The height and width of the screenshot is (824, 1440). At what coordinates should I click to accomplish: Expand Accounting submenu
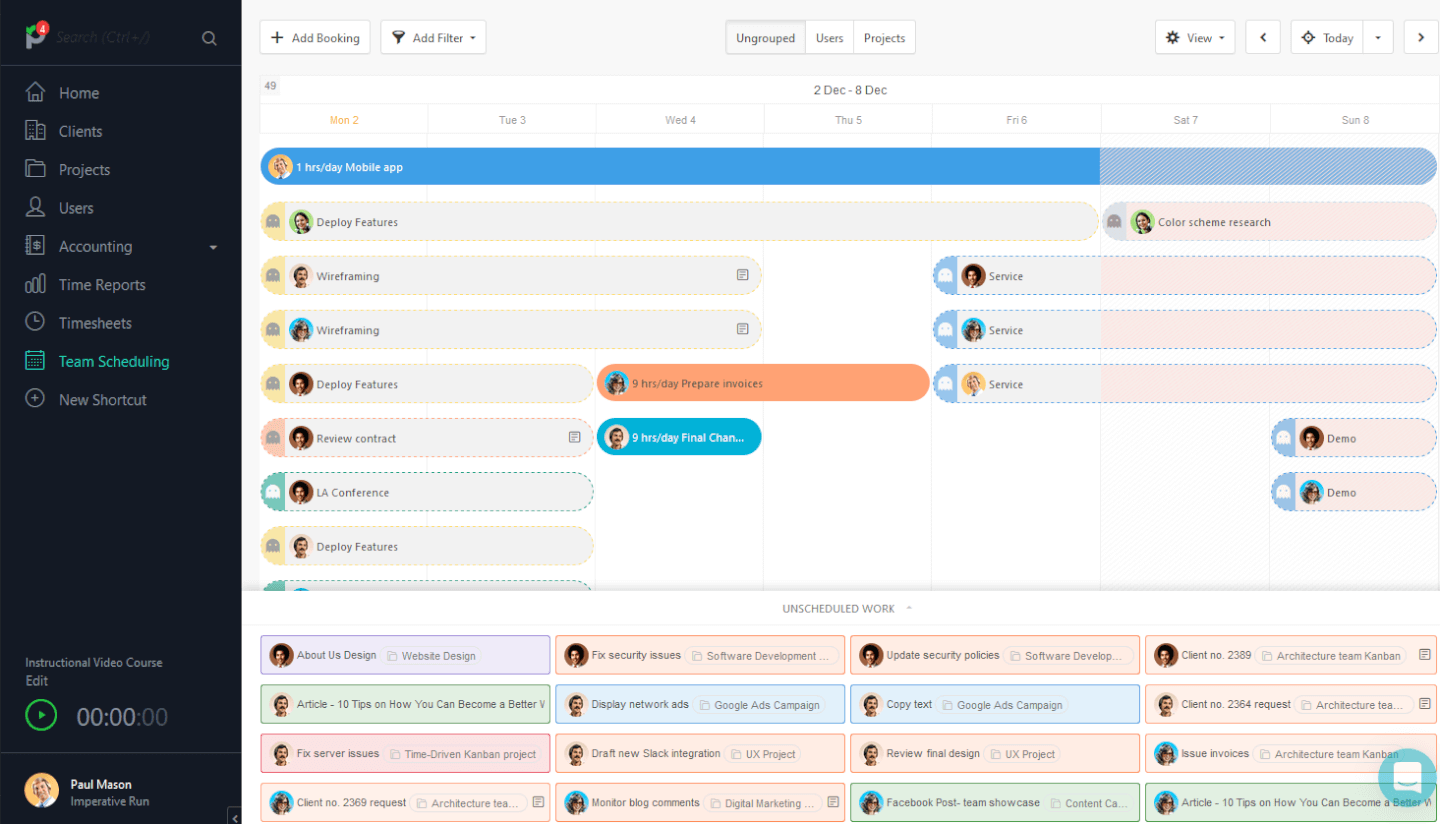tap(213, 247)
